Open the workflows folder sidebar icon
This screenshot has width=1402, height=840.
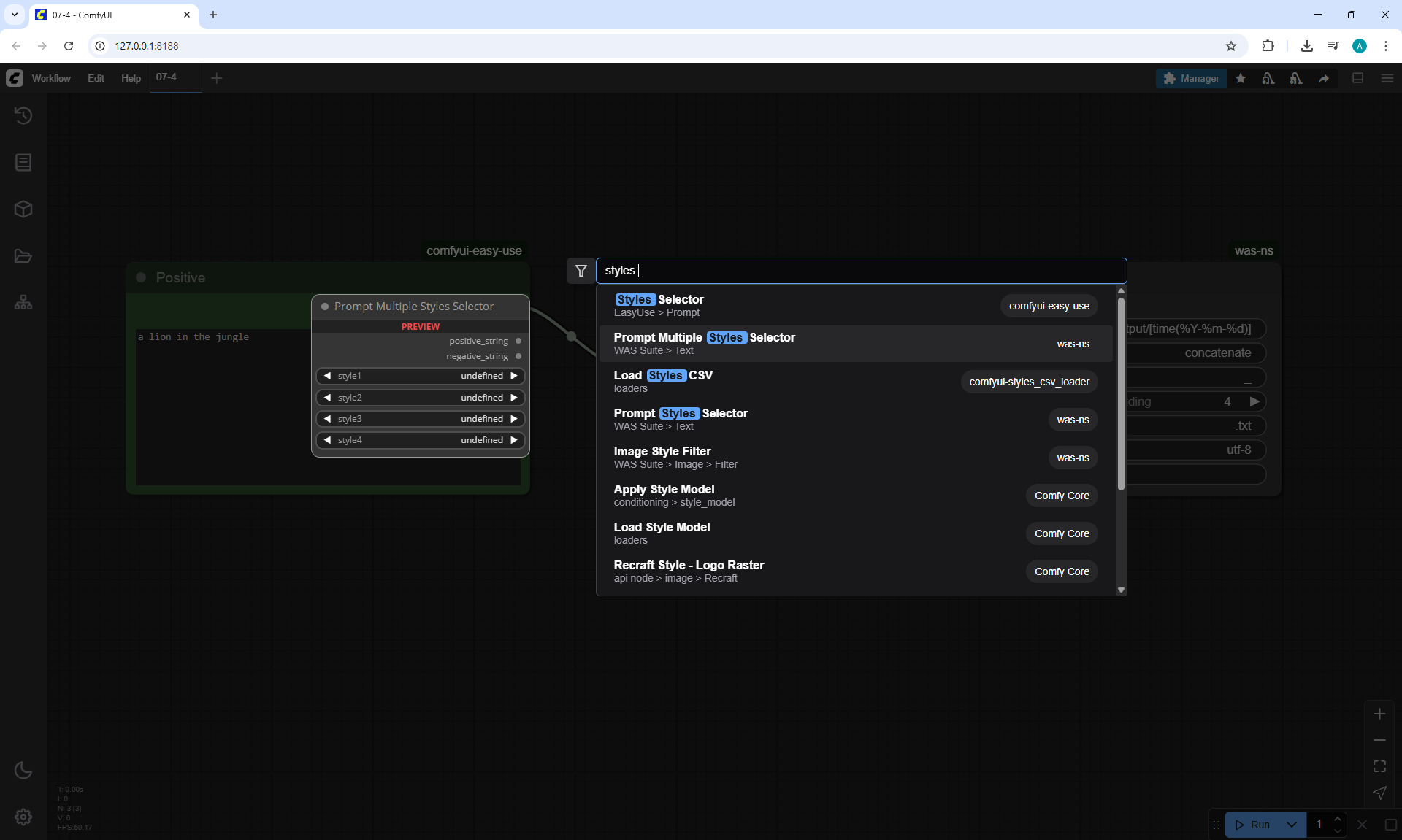pos(23,256)
